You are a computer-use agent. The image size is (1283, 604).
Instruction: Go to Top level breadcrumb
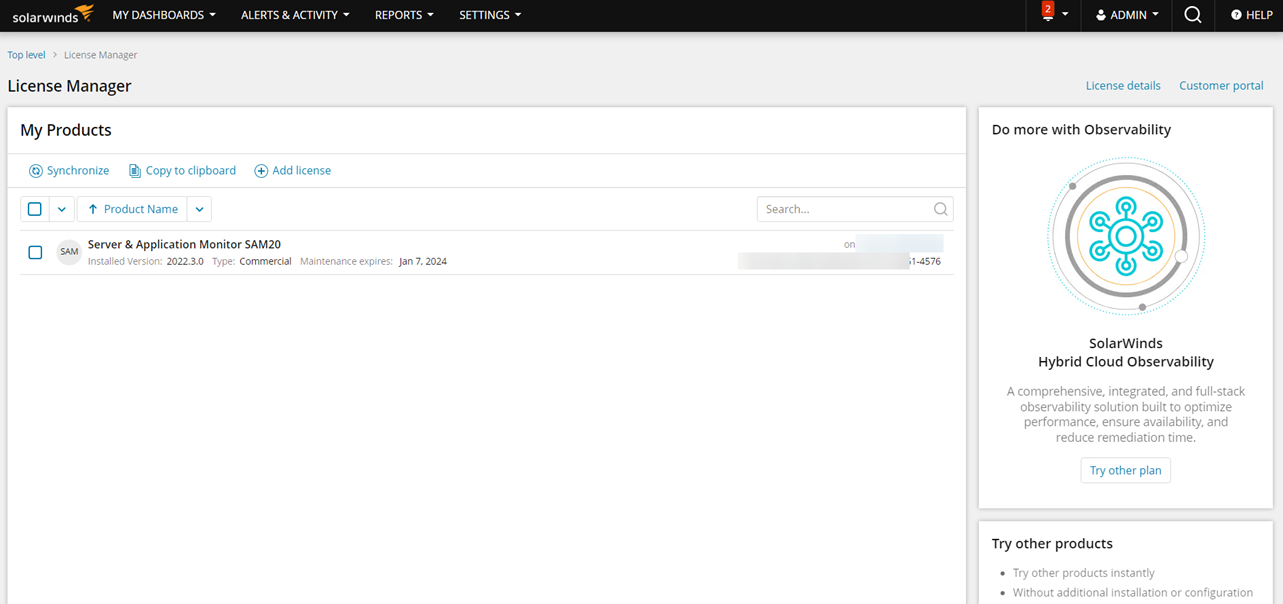(x=27, y=55)
